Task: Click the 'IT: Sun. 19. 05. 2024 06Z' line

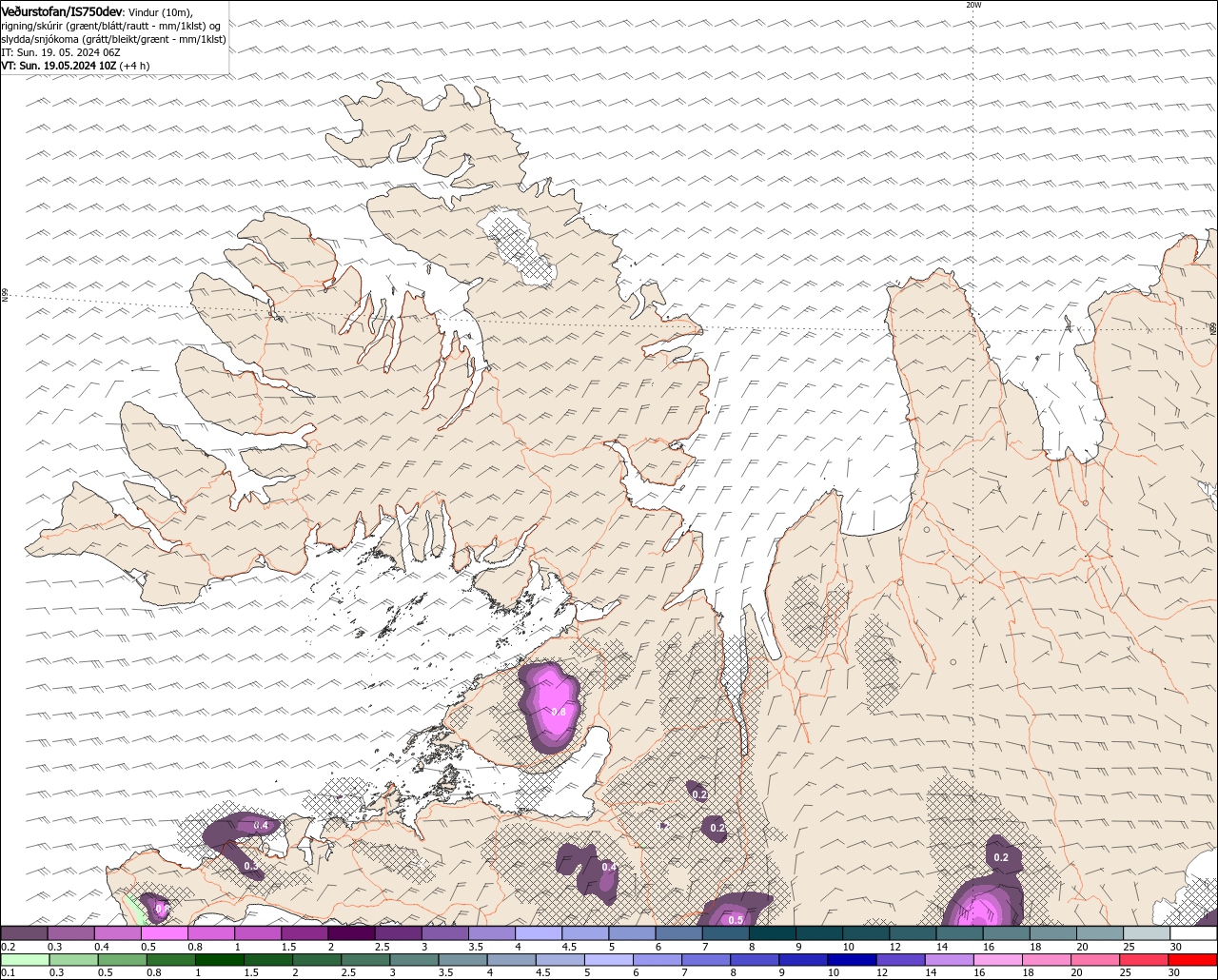Action: (x=59, y=52)
